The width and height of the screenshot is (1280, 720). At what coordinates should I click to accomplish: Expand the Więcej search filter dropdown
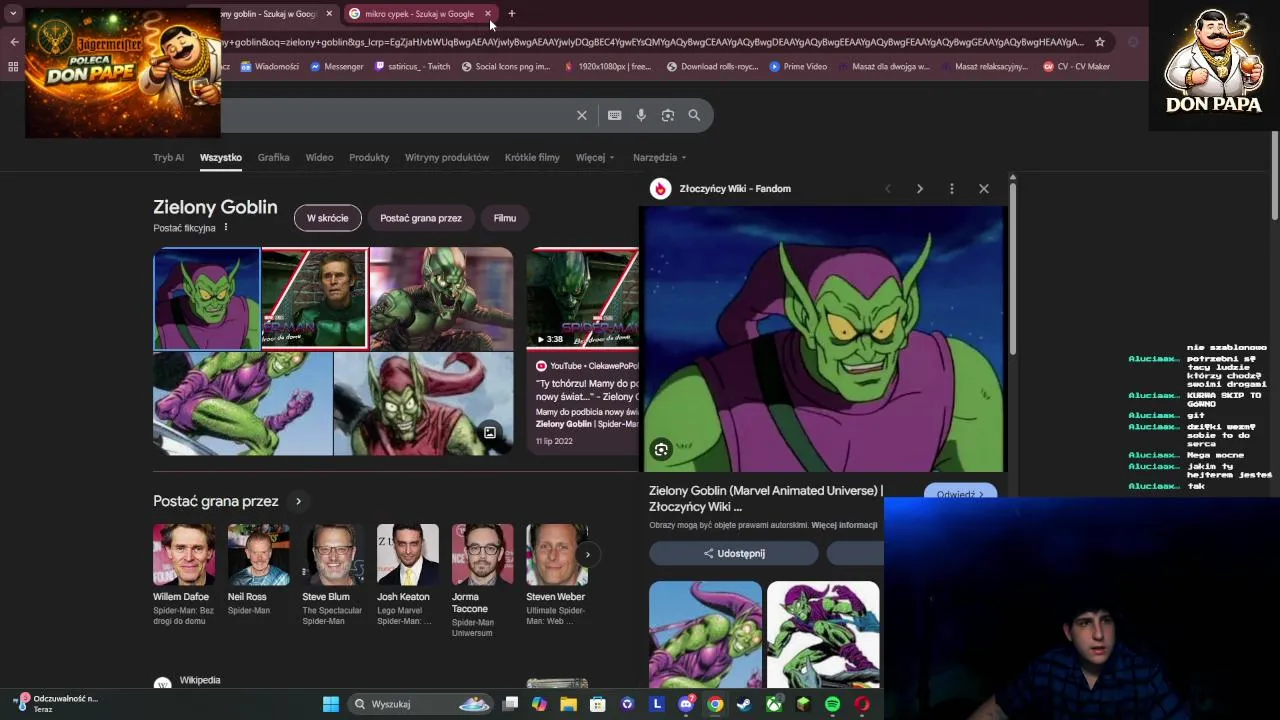[x=595, y=157]
